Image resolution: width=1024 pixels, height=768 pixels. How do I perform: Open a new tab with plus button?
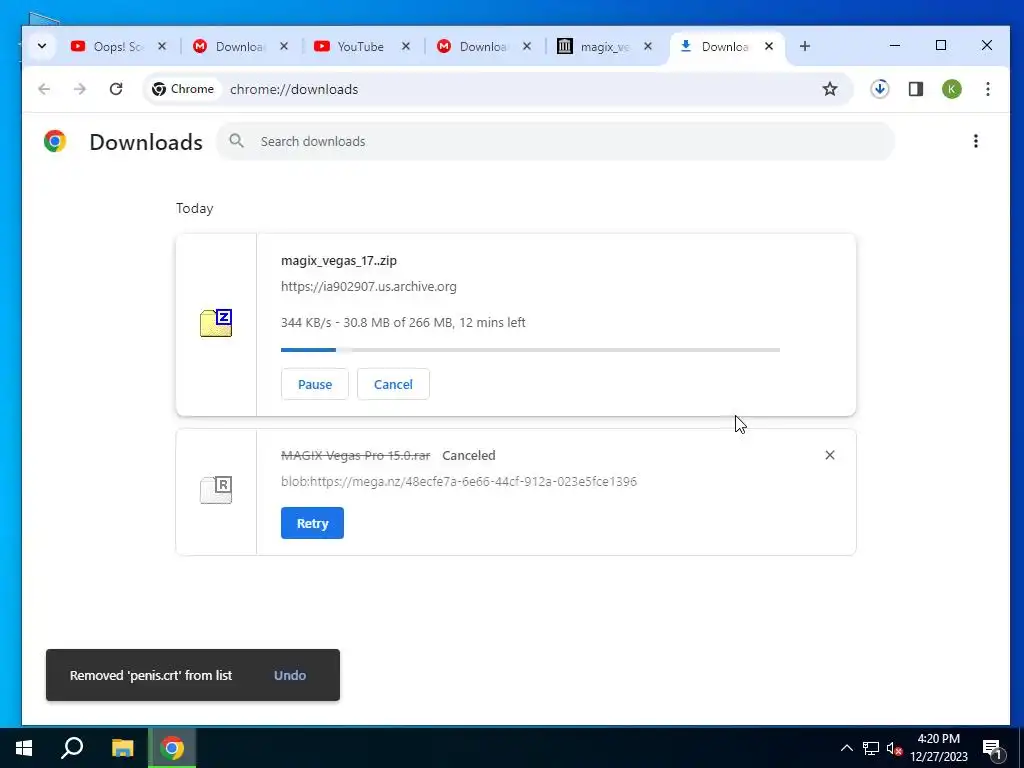click(805, 46)
